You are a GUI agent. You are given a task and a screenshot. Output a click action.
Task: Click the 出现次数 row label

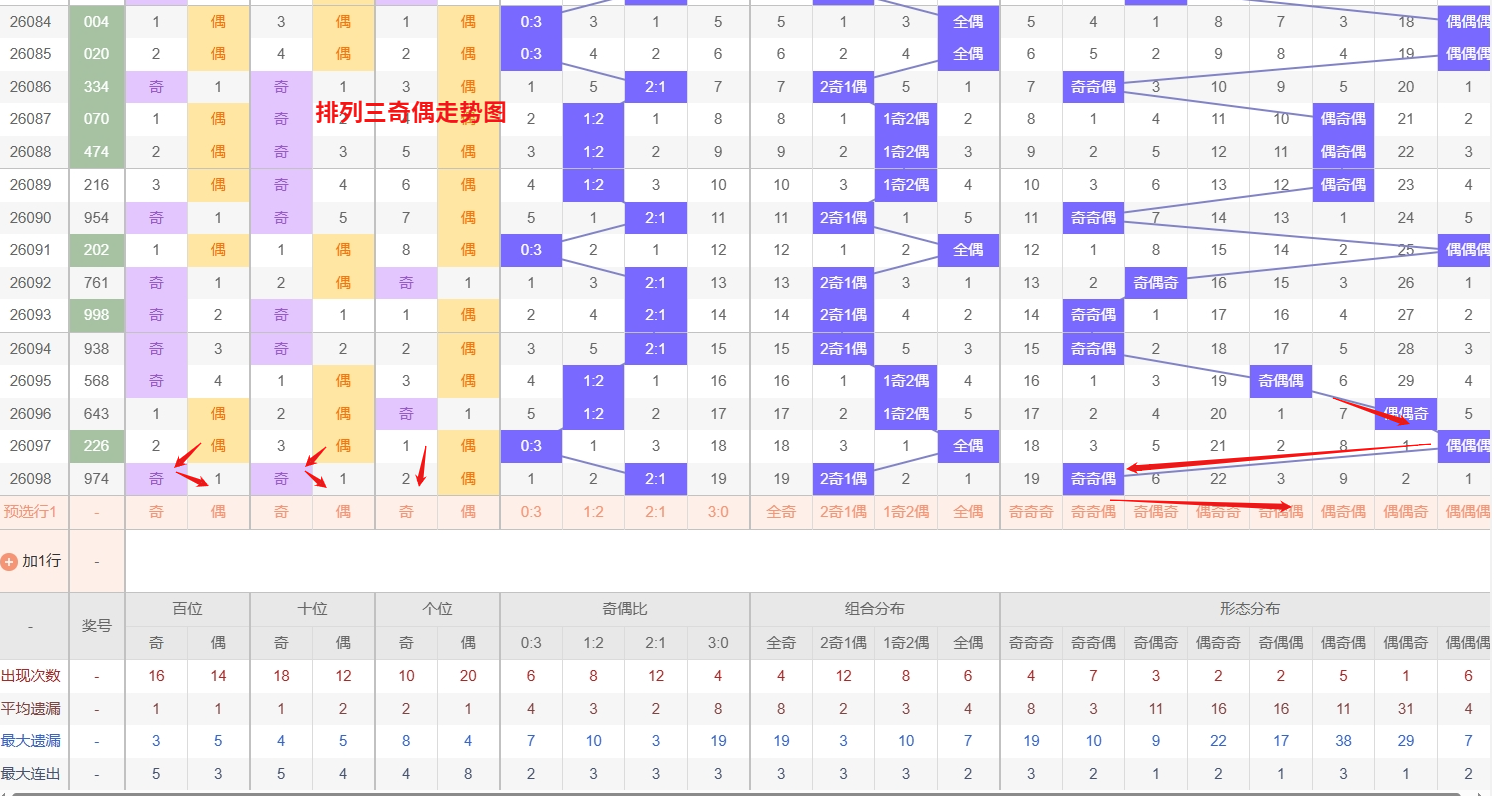(31, 676)
